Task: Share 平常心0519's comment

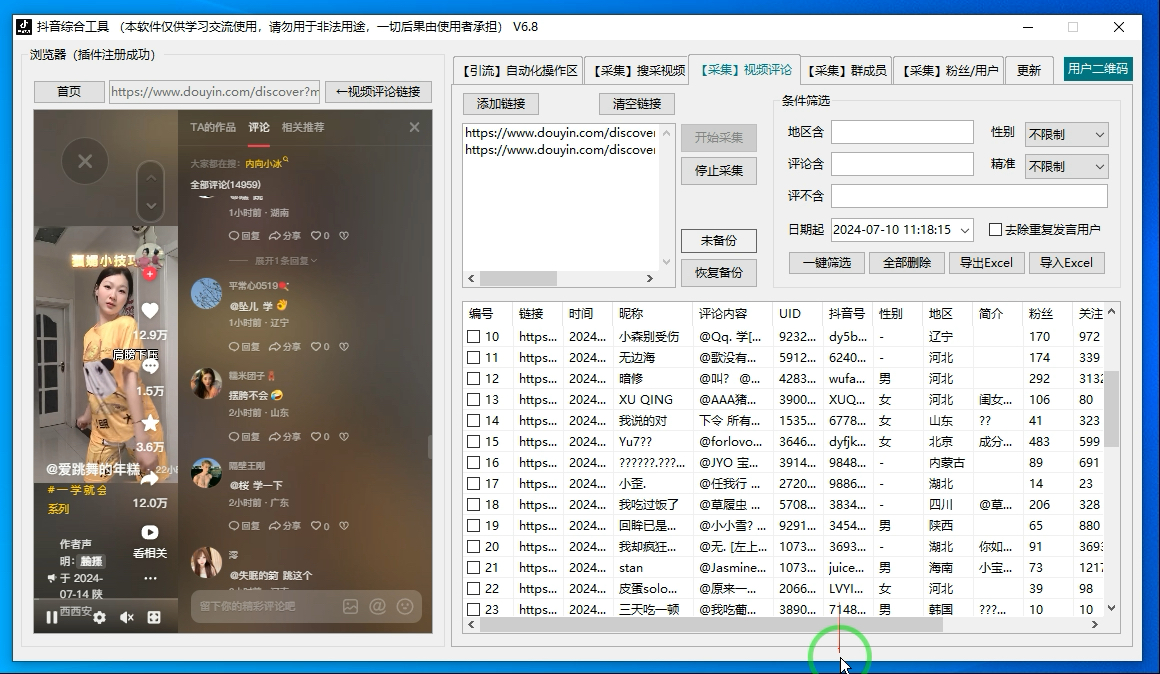Action: click(x=284, y=346)
